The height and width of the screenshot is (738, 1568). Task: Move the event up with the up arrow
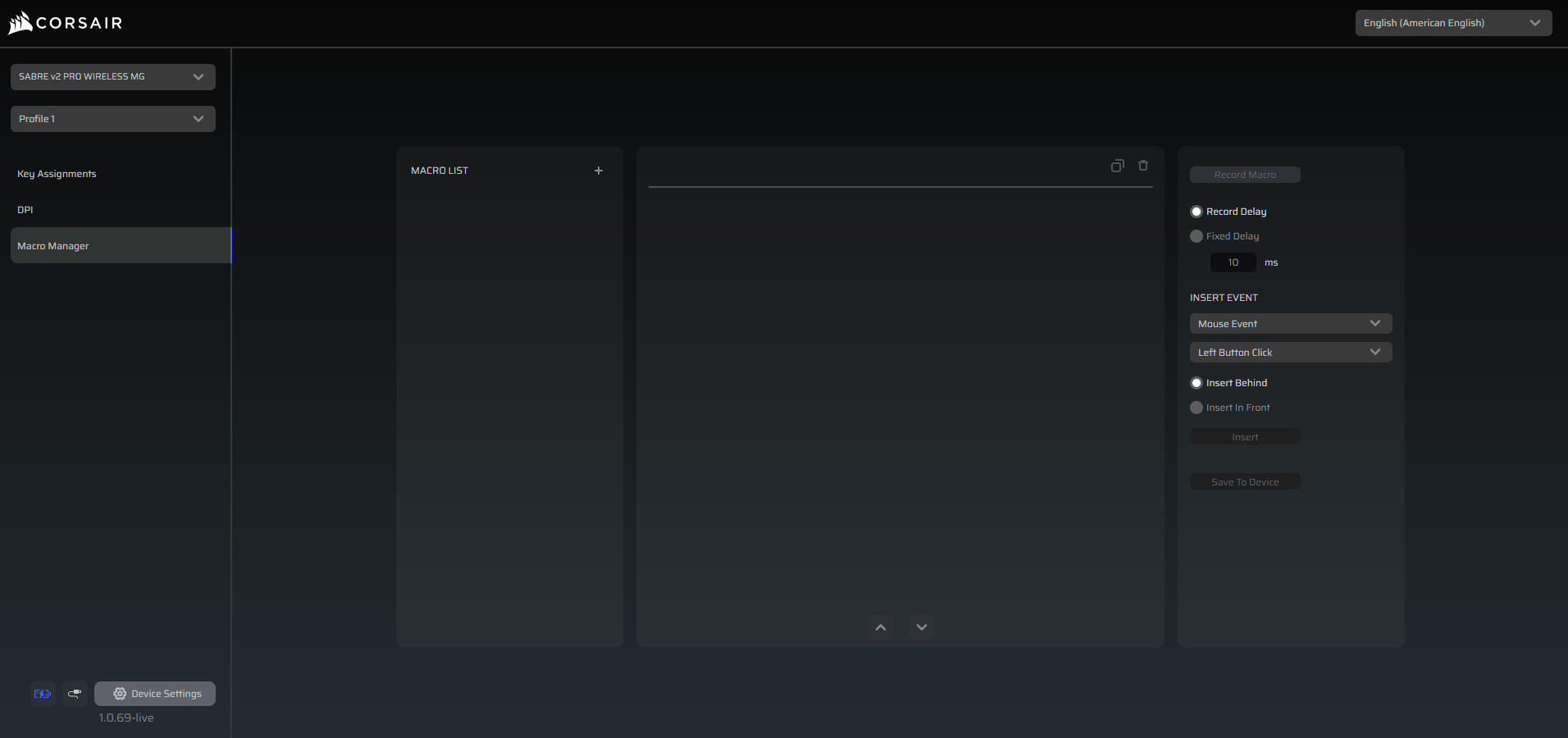pos(881,627)
